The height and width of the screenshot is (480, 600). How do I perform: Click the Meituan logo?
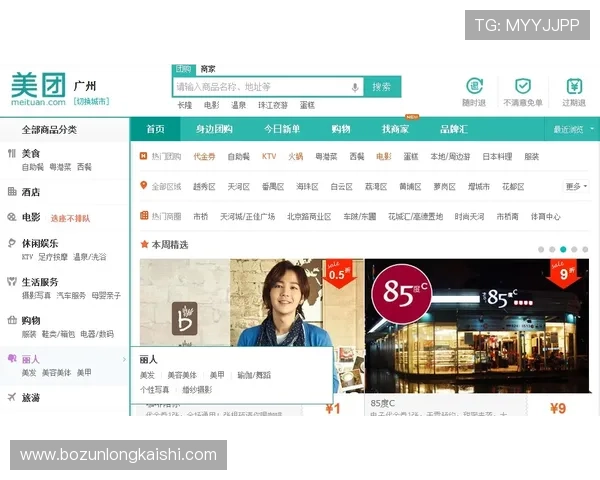pos(38,89)
